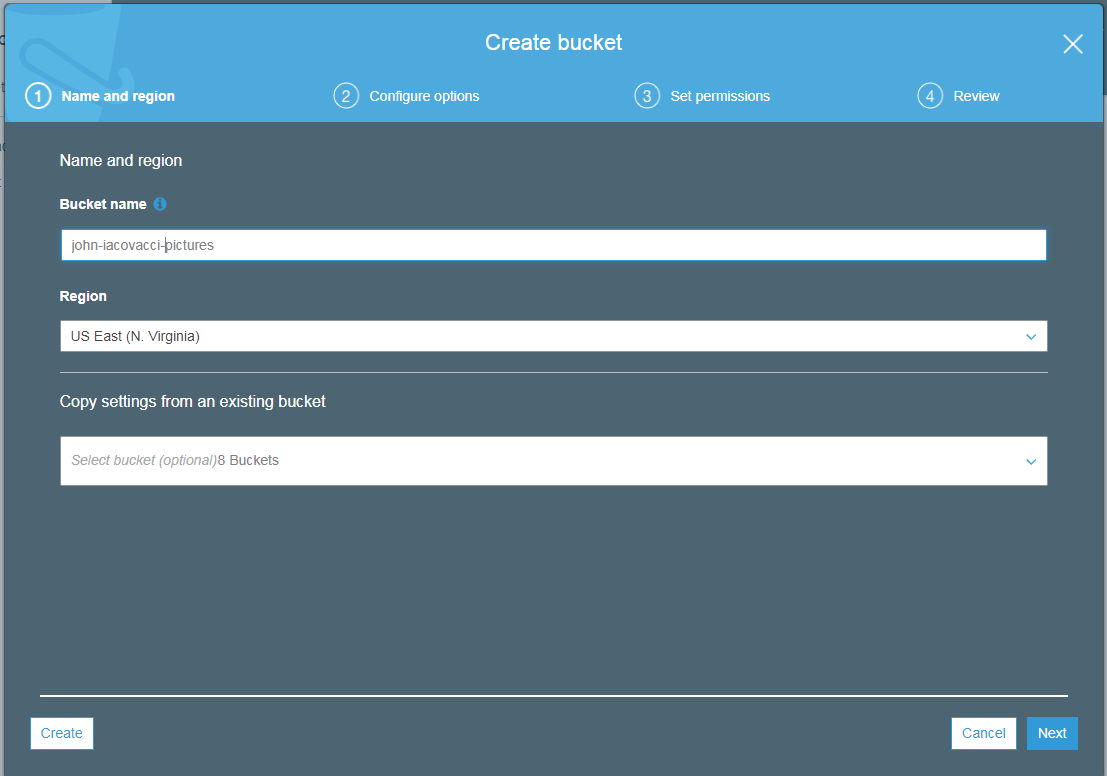Click the Region dropdown chevron arrow

click(1031, 337)
